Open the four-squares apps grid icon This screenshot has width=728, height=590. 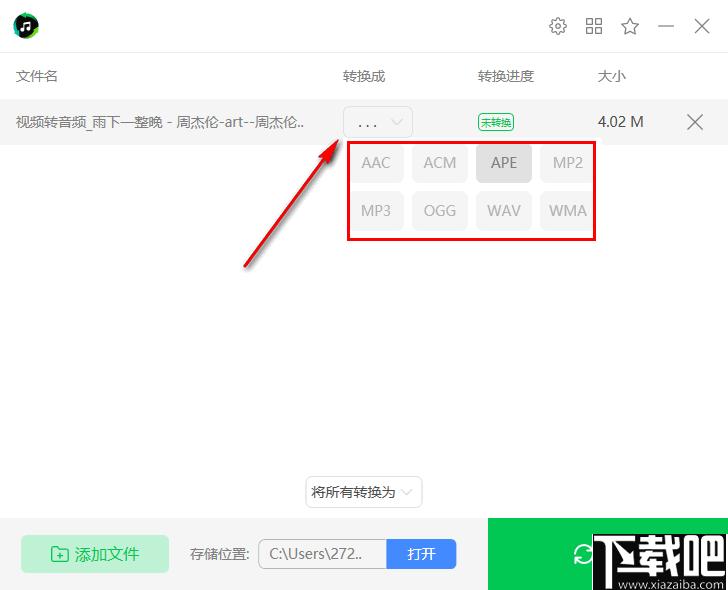click(x=594, y=26)
